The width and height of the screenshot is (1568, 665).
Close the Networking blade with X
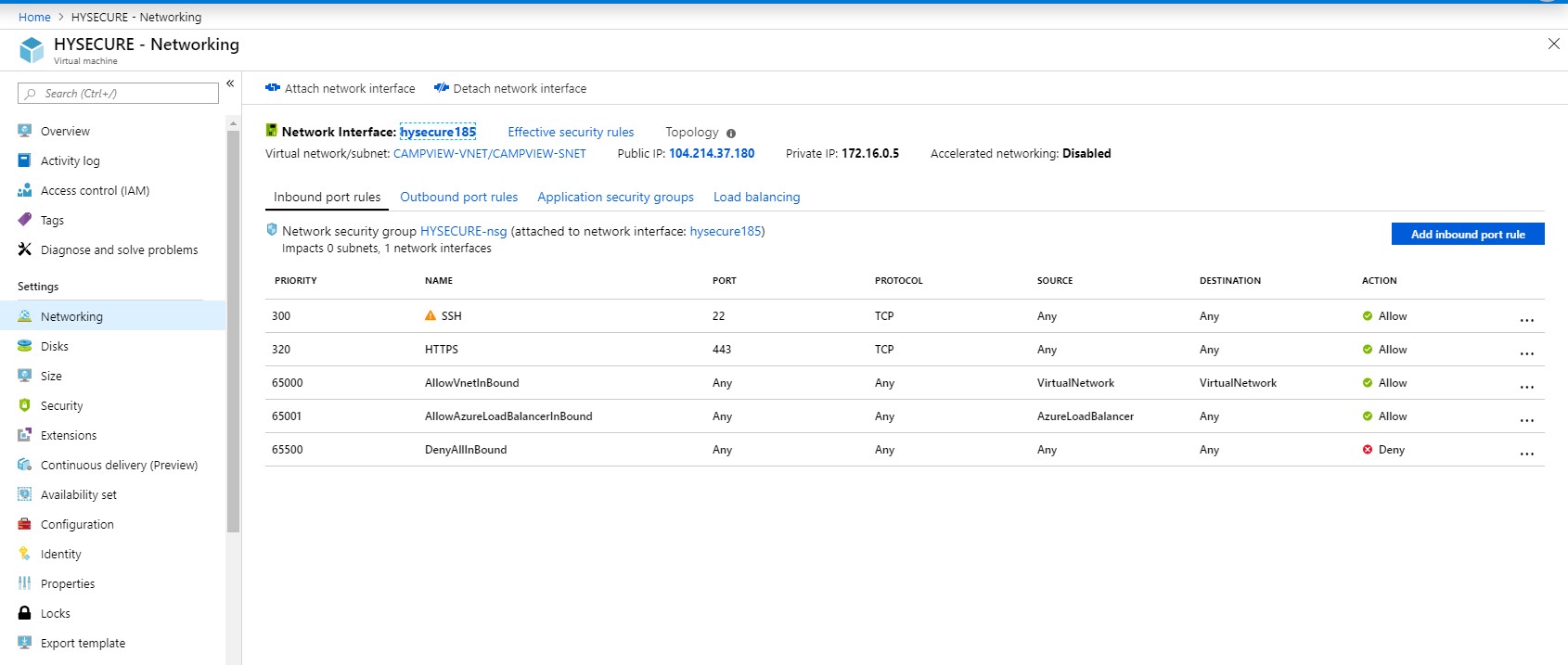tap(1554, 44)
